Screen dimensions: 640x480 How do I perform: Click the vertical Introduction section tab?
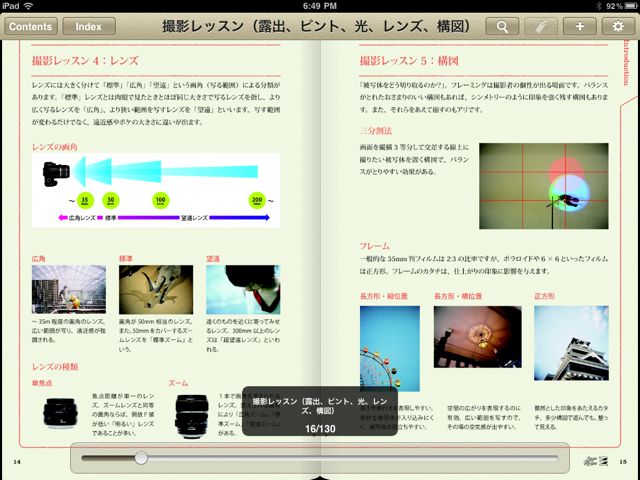[627, 62]
